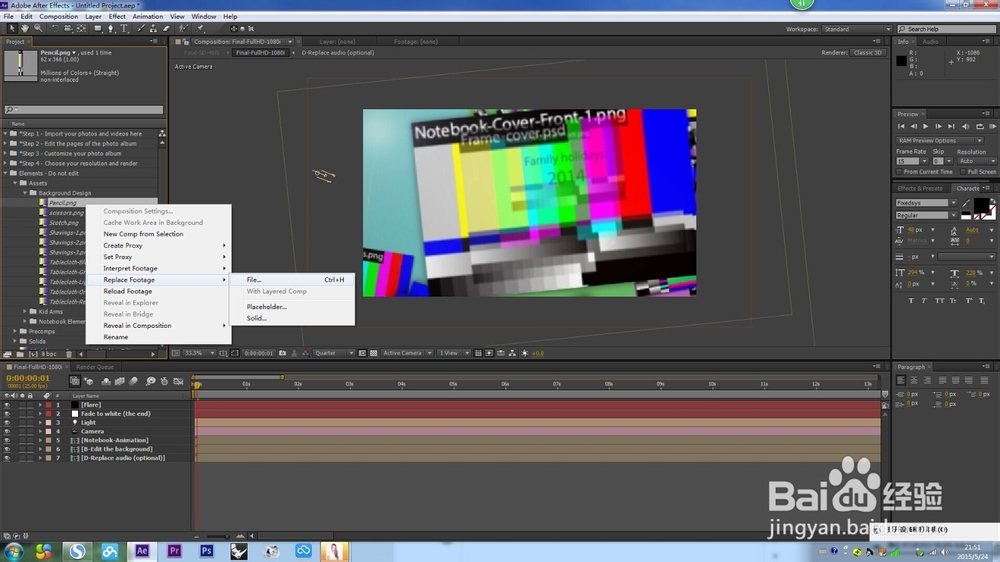Open the RAM Preview Options dropdown
1000x562 pixels.
pos(939,140)
